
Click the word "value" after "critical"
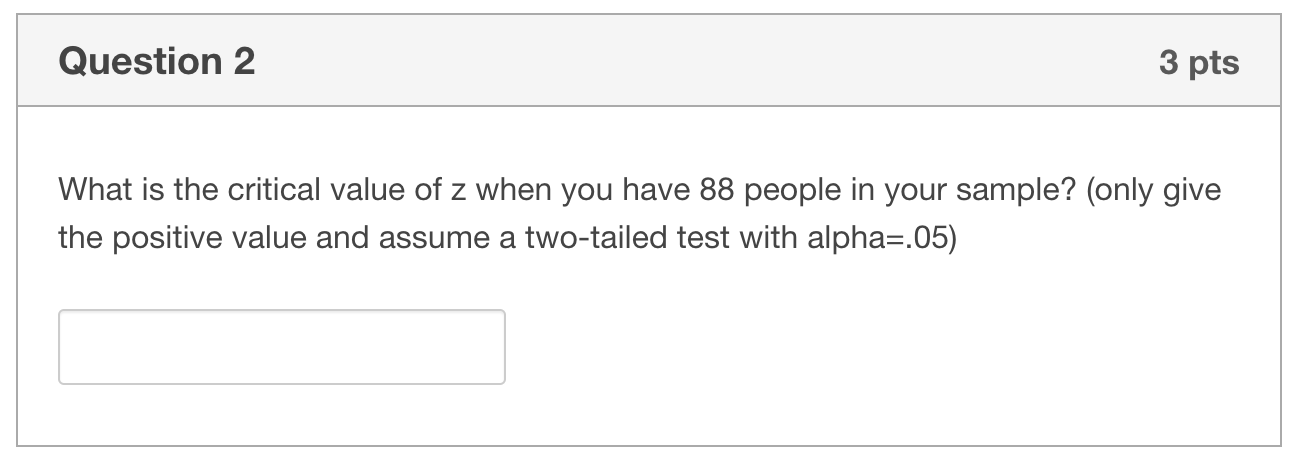pos(335,190)
